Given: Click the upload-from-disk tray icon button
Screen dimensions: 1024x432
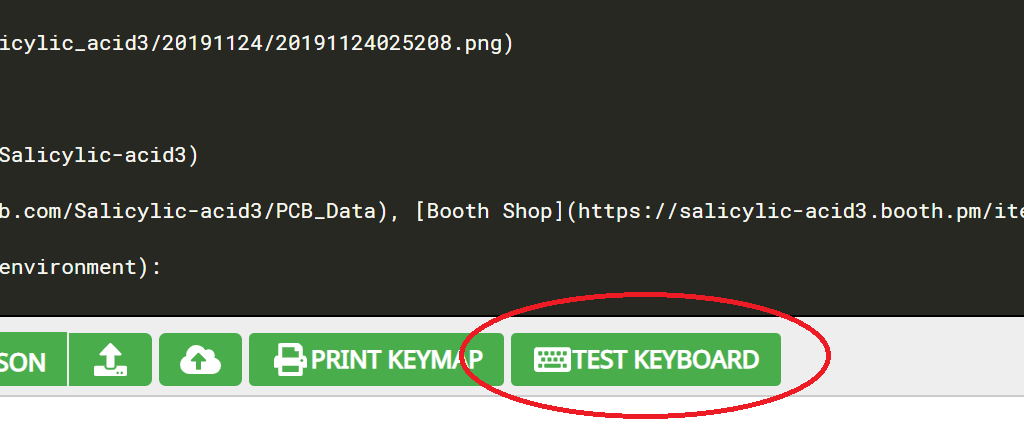Looking at the screenshot, I should [110, 360].
